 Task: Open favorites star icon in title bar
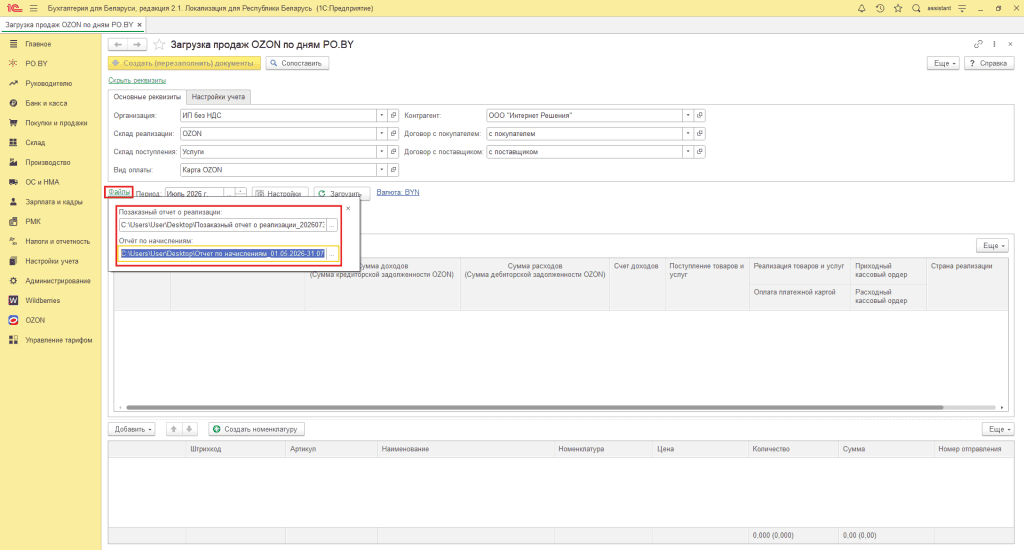click(898, 8)
